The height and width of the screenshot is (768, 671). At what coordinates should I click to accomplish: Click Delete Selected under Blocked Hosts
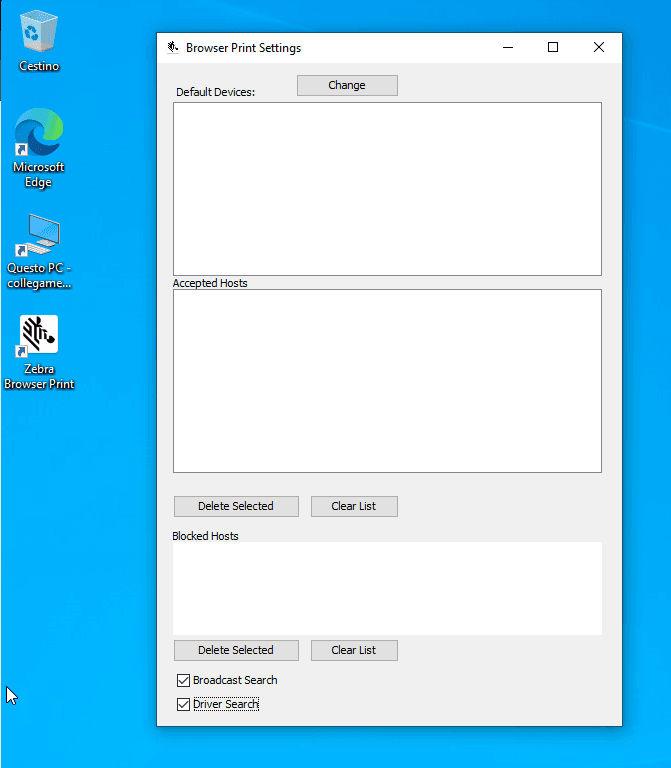pos(236,650)
